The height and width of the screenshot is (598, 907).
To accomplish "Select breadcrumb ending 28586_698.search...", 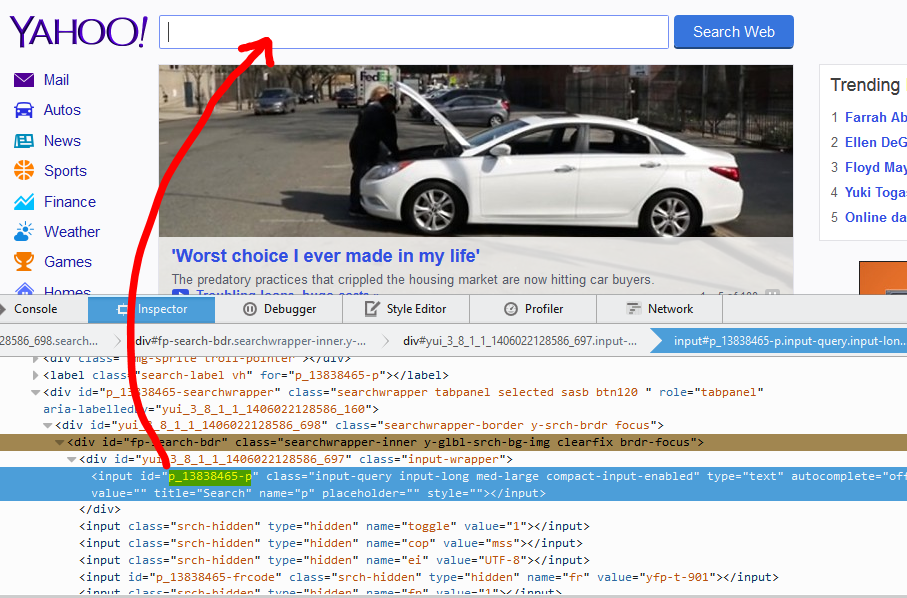I will click(49, 341).
